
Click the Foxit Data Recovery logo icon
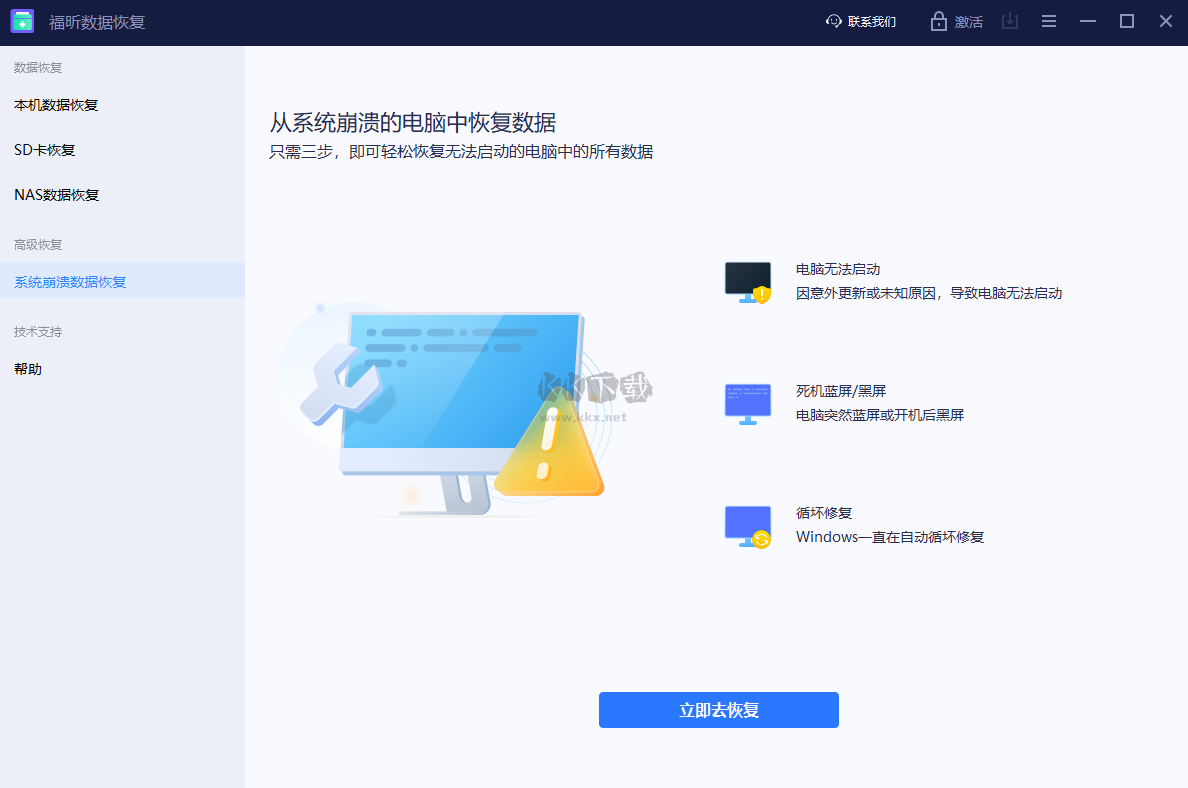coord(22,21)
